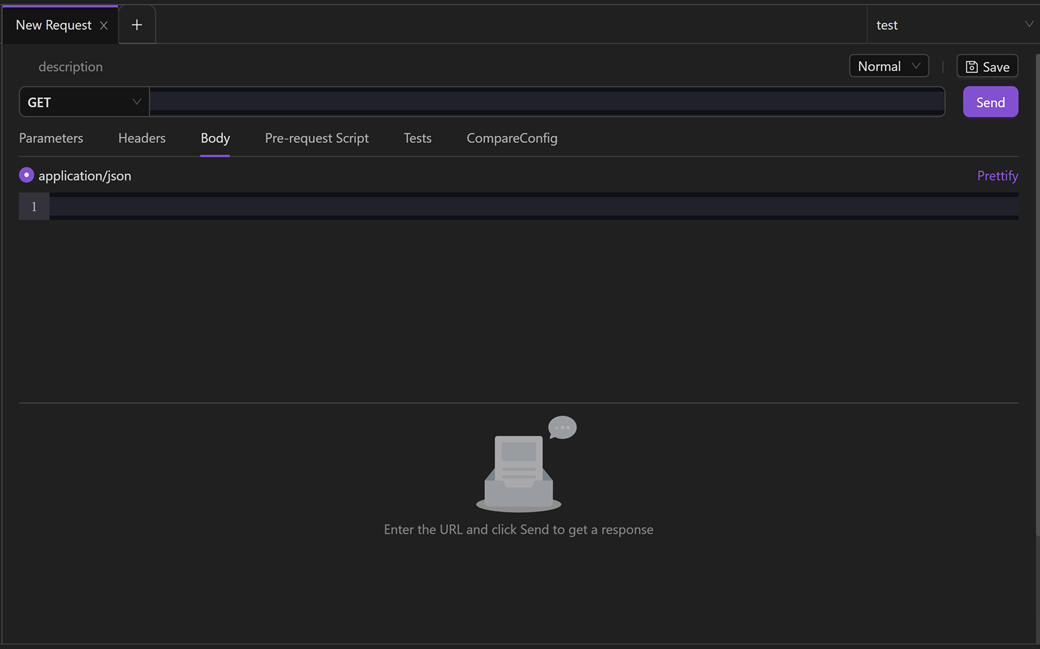Viewport: 1040px width, 649px height.
Task: Open the CompareConfig tab
Action: [x=512, y=138]
